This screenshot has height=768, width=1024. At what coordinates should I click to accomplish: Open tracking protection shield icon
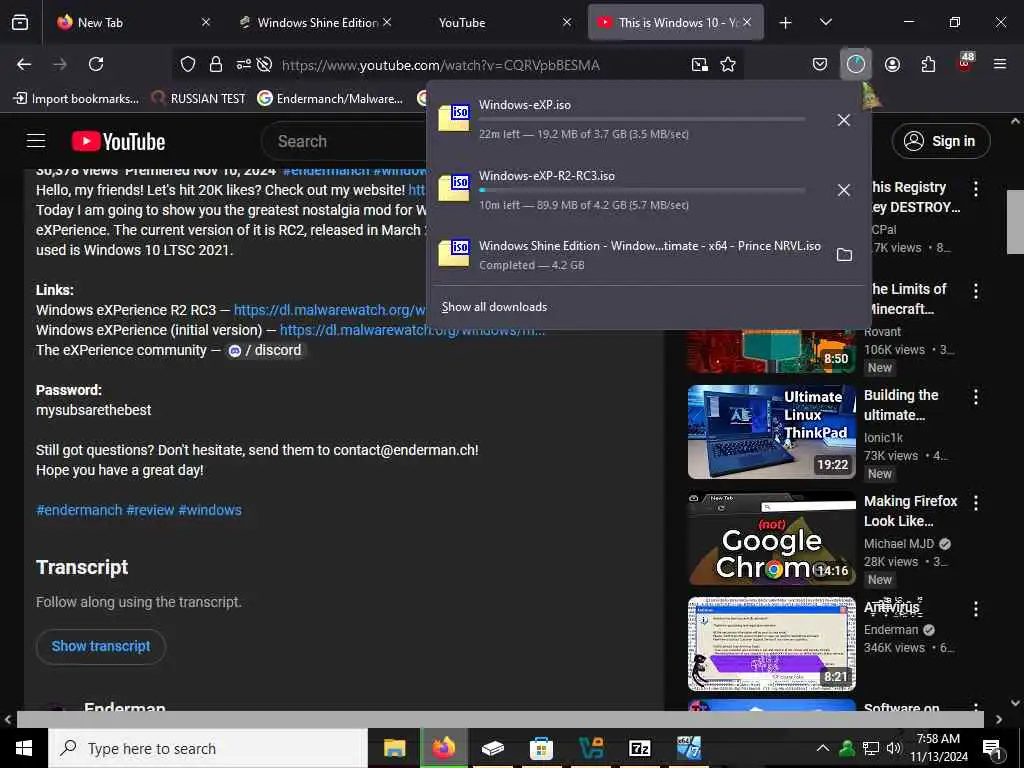188,64
